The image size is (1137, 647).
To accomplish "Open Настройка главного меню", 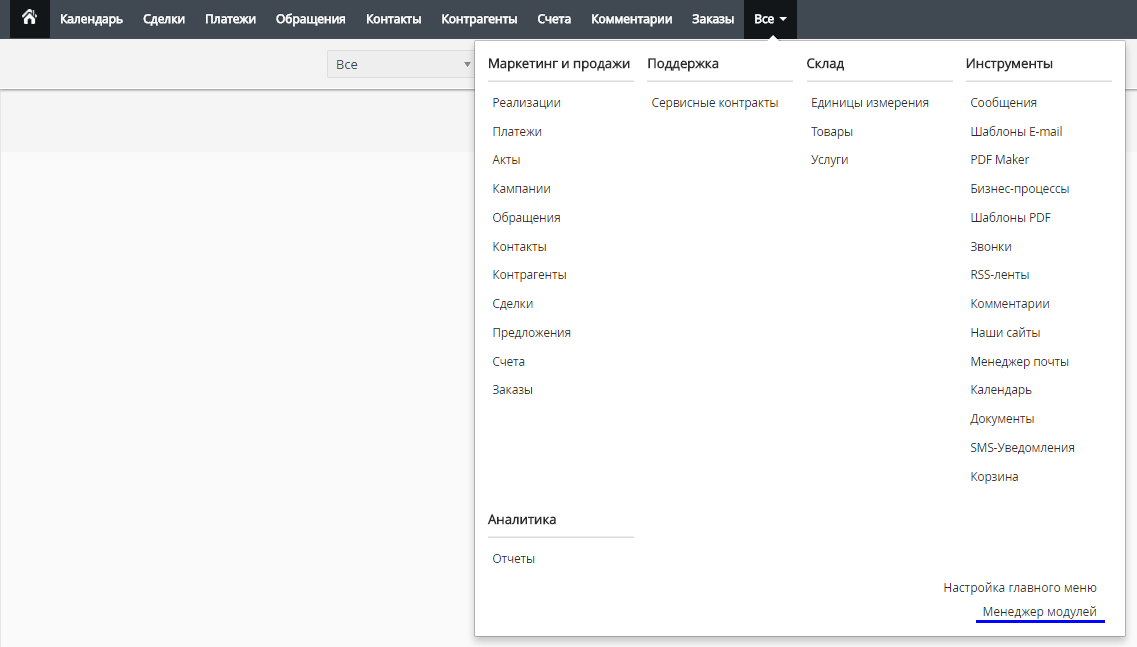I will 1020,588.
